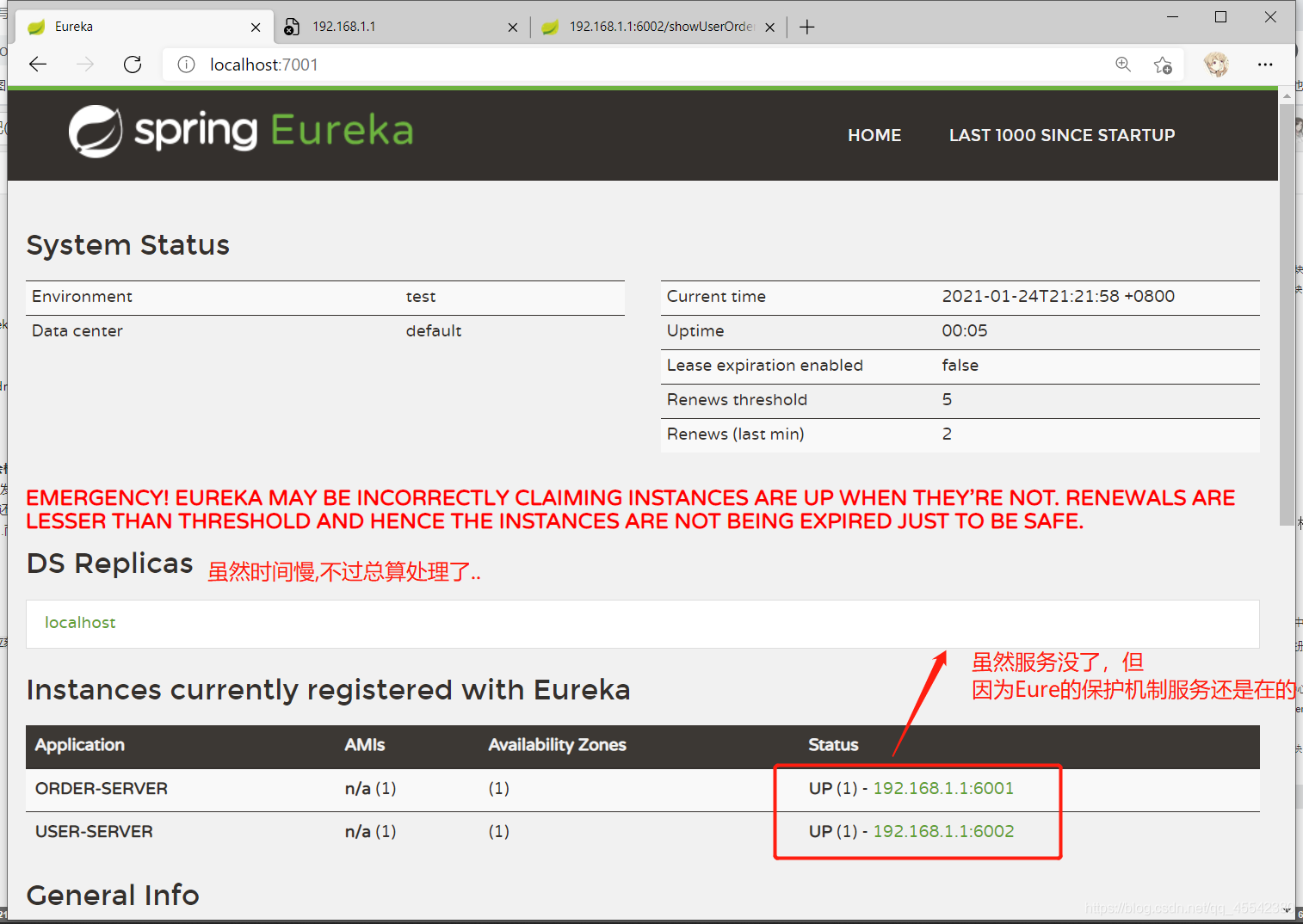The image size is (1303, 924).
Task: Open the browser profile avatar
Action: click(1216, 65)
